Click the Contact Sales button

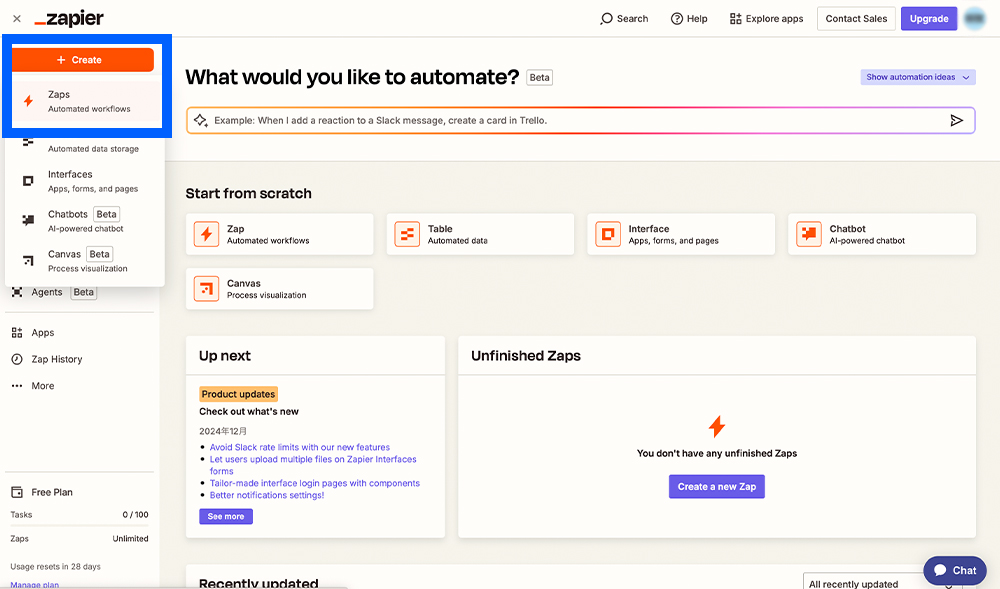pyautogui.click(x=856, y=18)
